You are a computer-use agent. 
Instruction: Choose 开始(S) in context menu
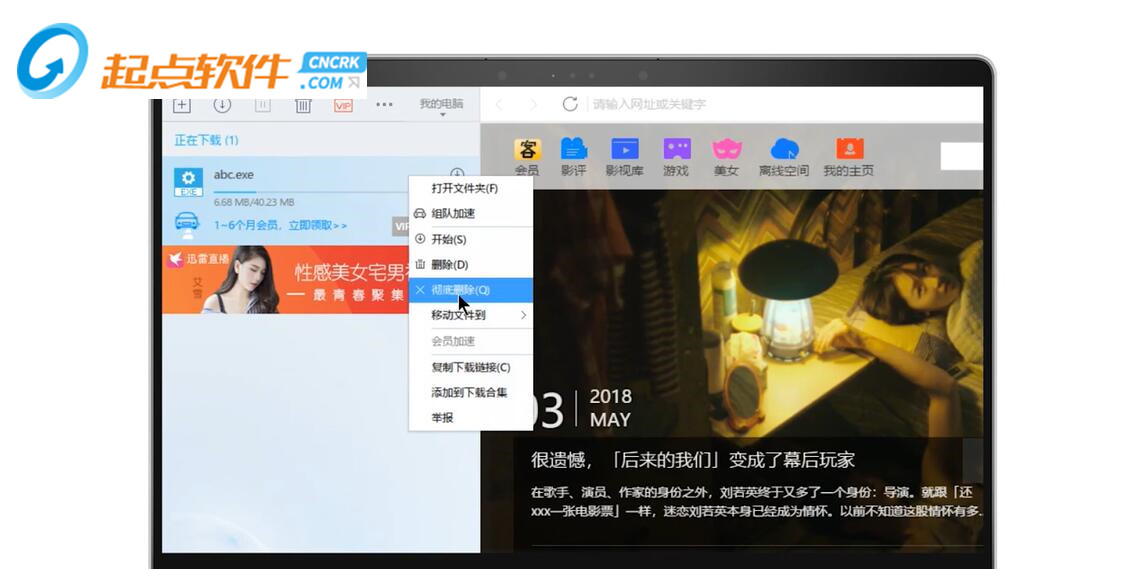[x=471, y=240]
